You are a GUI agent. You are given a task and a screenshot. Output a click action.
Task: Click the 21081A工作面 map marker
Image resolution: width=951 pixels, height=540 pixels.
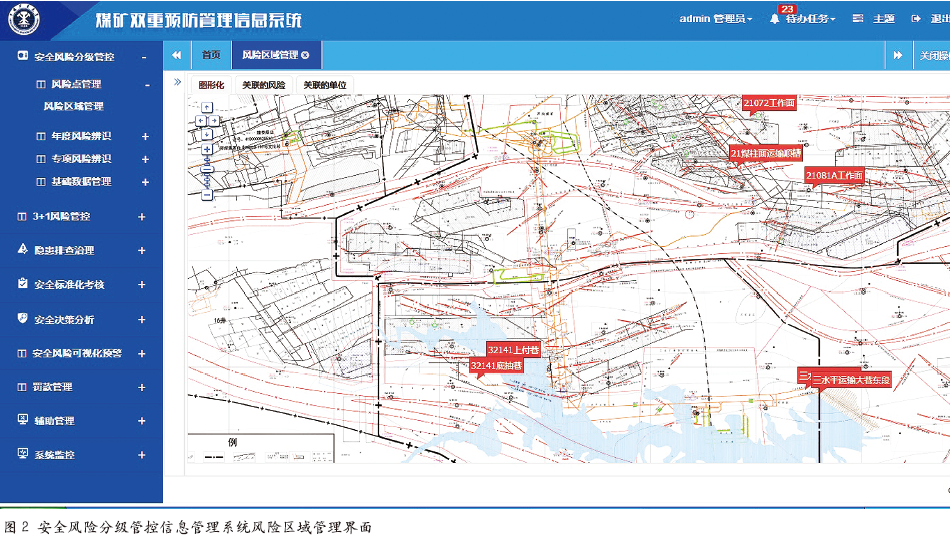834,175
